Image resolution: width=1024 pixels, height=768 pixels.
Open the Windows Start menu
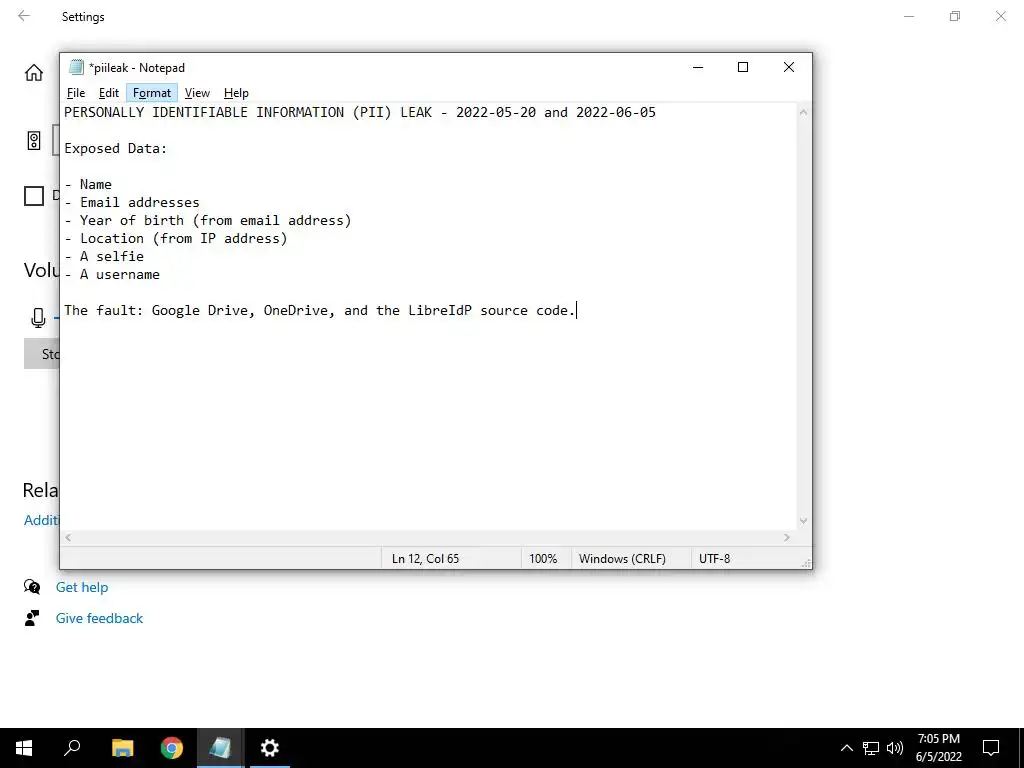24,748
